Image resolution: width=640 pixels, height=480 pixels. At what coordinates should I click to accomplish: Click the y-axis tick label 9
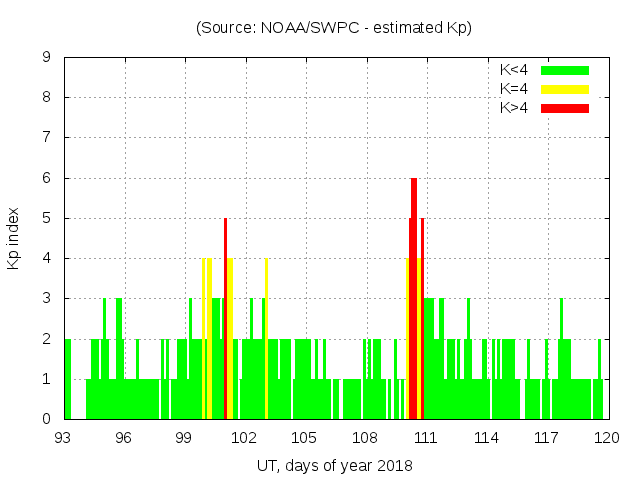point(46,57)
